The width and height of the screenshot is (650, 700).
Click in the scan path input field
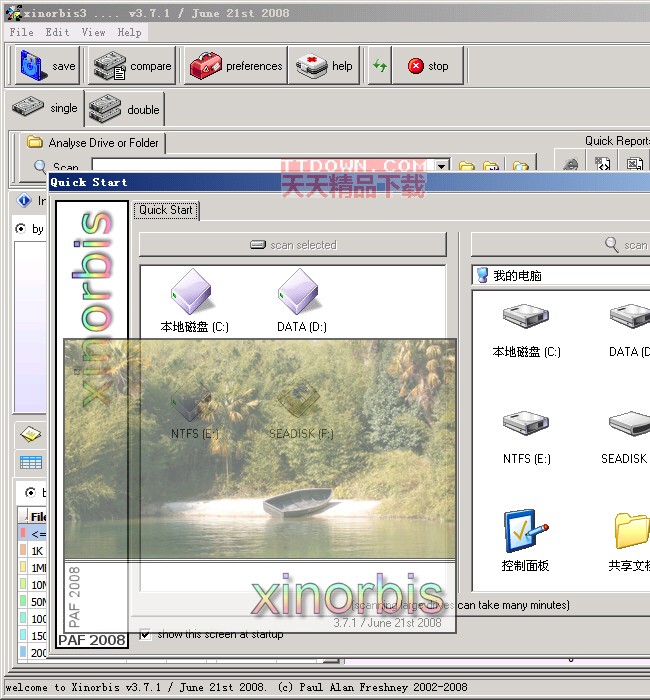pyautogui.click(x=263, y=166)
